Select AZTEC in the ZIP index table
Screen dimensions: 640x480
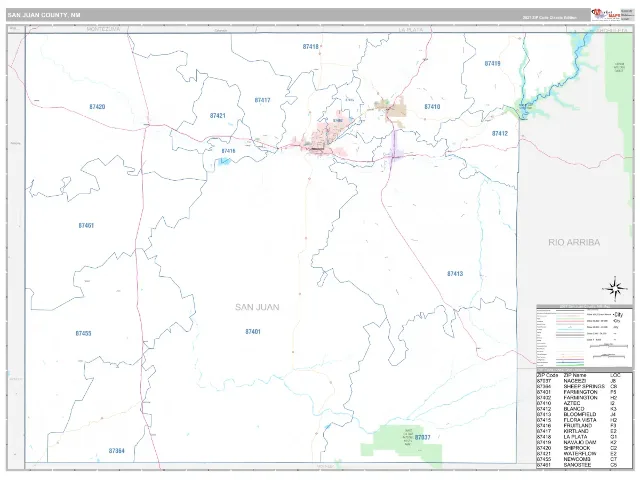click(x=572, y=403)
